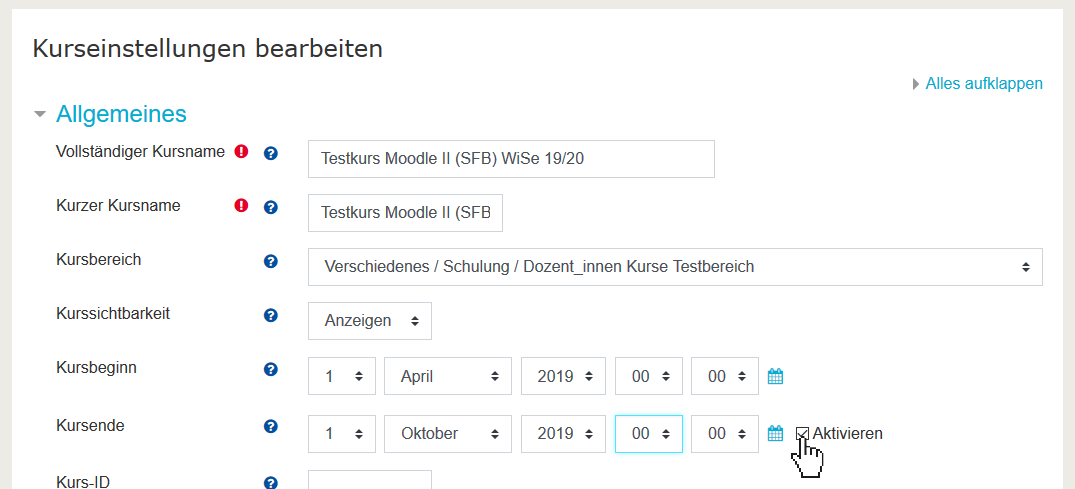
Task: Click the Kursende help icon
Action: pyautogui.click(x=270, y=427)
